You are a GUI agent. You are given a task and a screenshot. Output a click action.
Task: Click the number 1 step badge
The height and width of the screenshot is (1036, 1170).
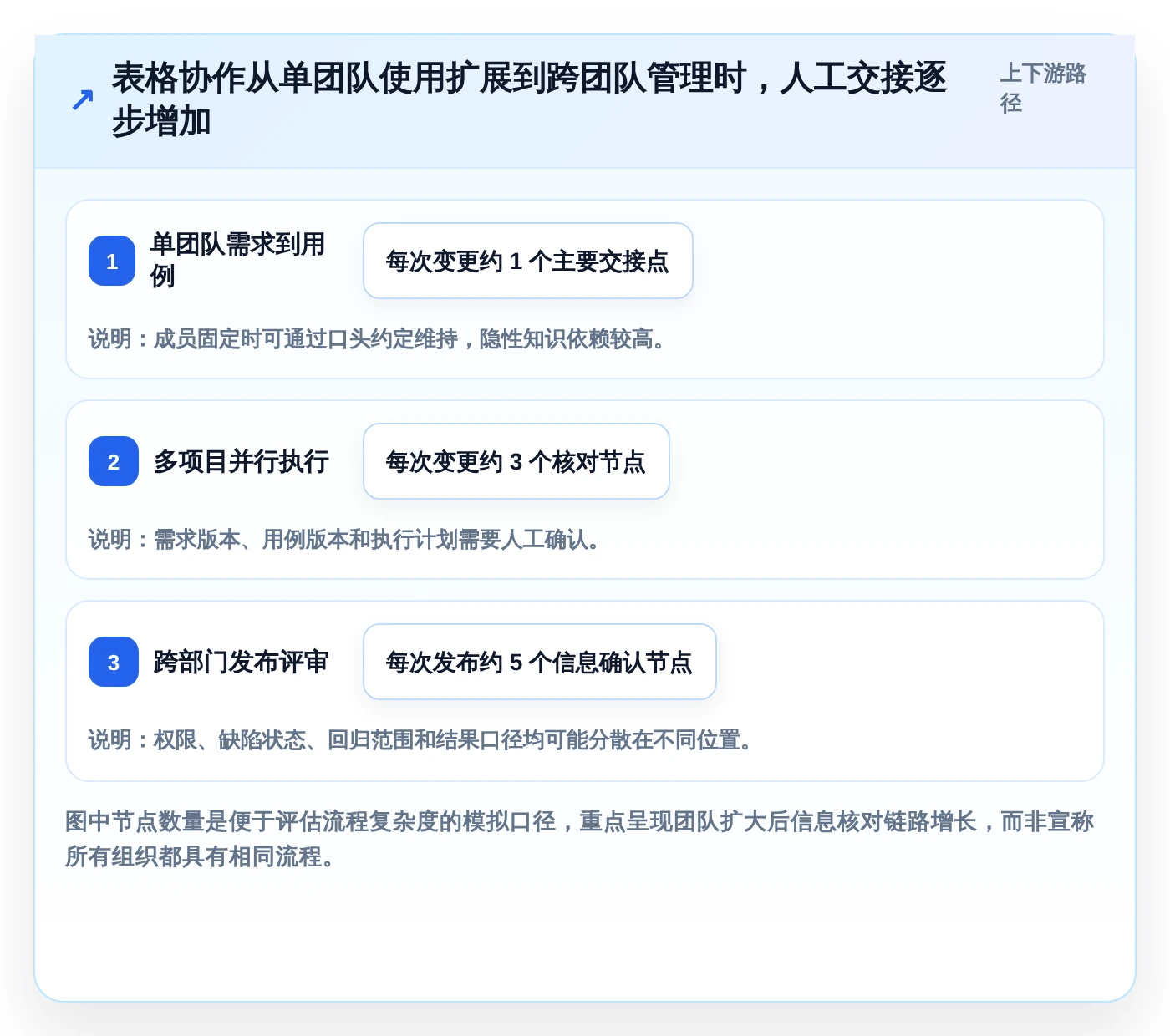[112, 261]
